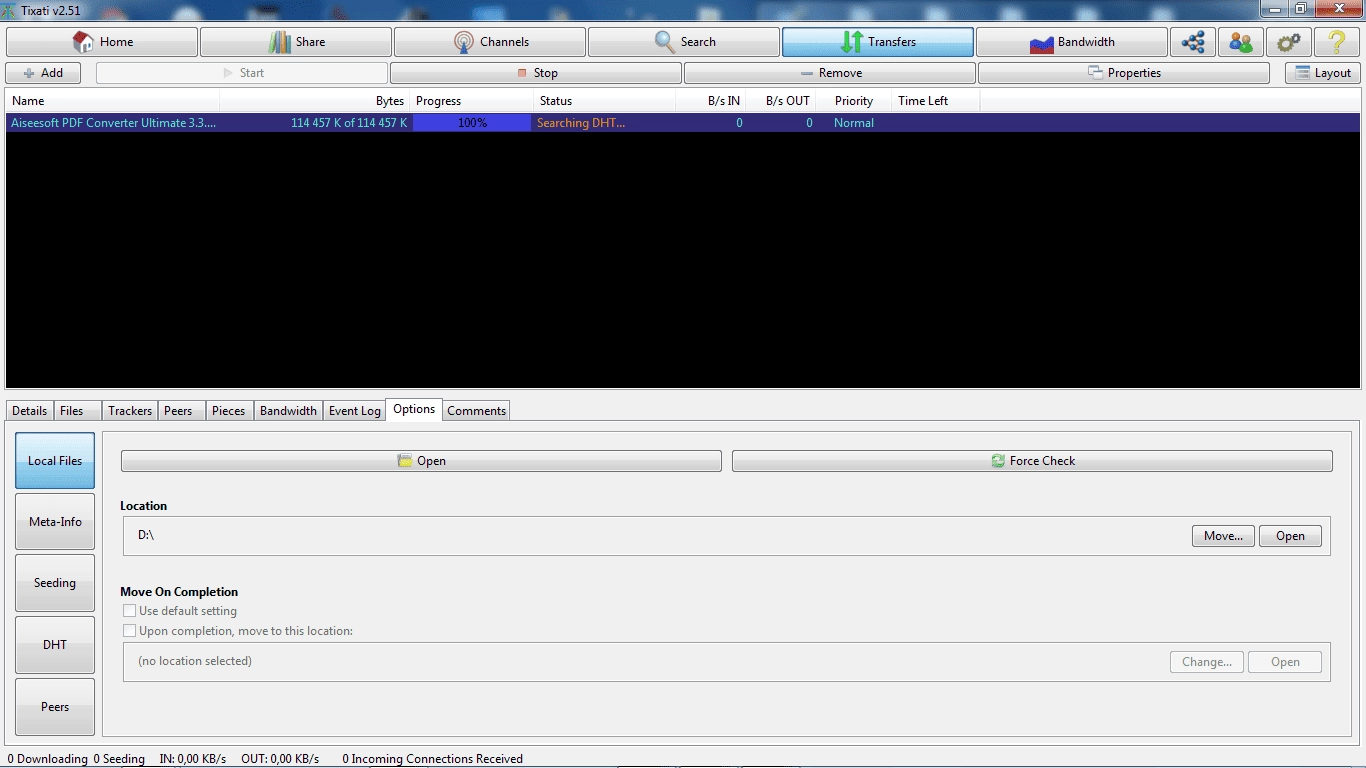
Task: Sort transfers by Name column
Action: click(112, 101)
